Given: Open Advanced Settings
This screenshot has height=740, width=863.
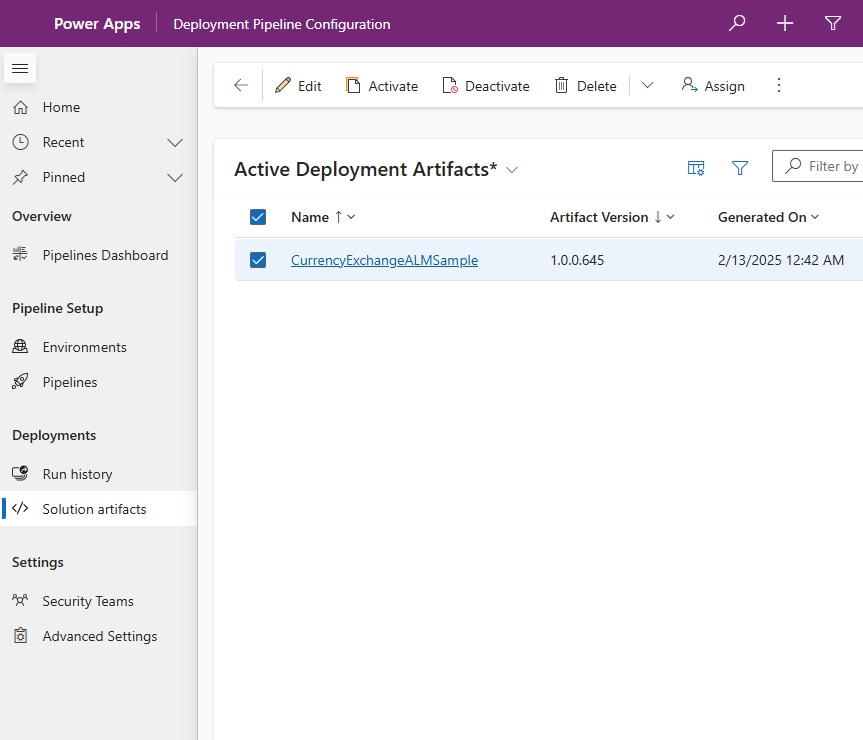Looking at the screenshot, I should tap(99, 636).
